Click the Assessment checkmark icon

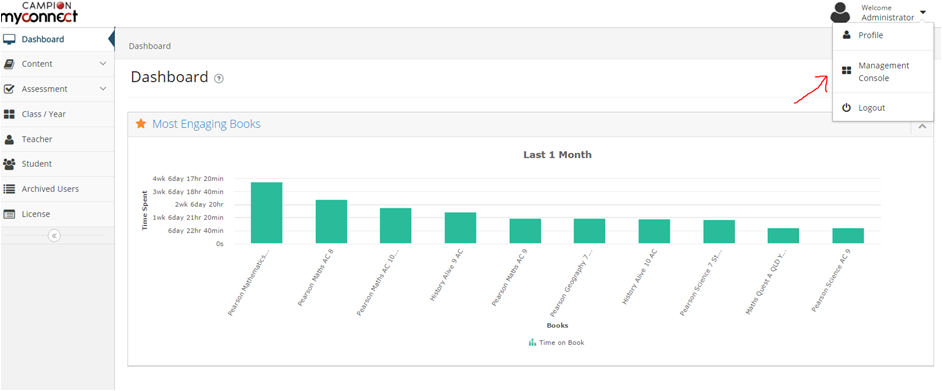pos(9,89)
